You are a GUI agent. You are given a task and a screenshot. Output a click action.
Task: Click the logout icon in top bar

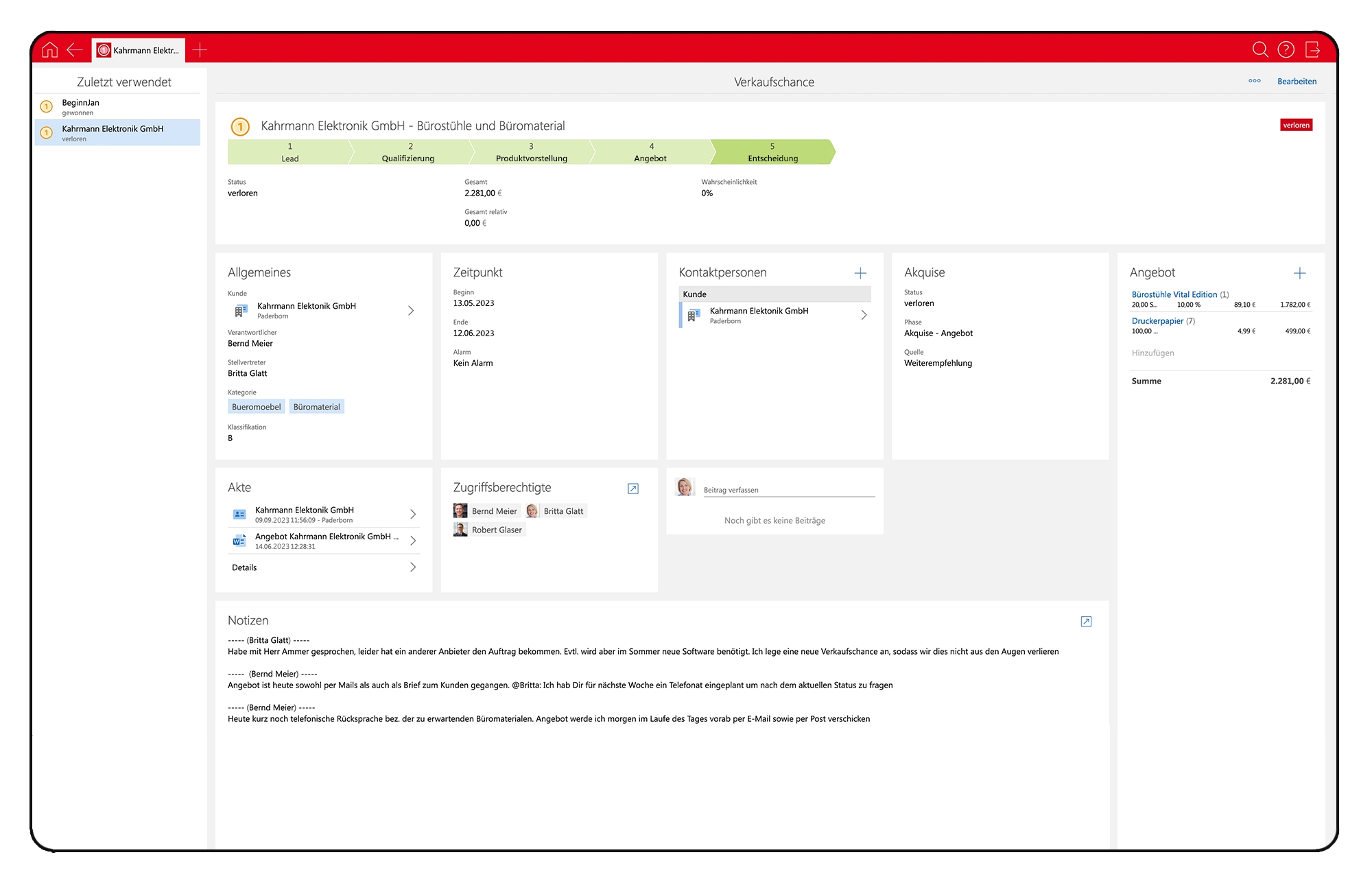pyautogui.click(x=1312, y=49)
